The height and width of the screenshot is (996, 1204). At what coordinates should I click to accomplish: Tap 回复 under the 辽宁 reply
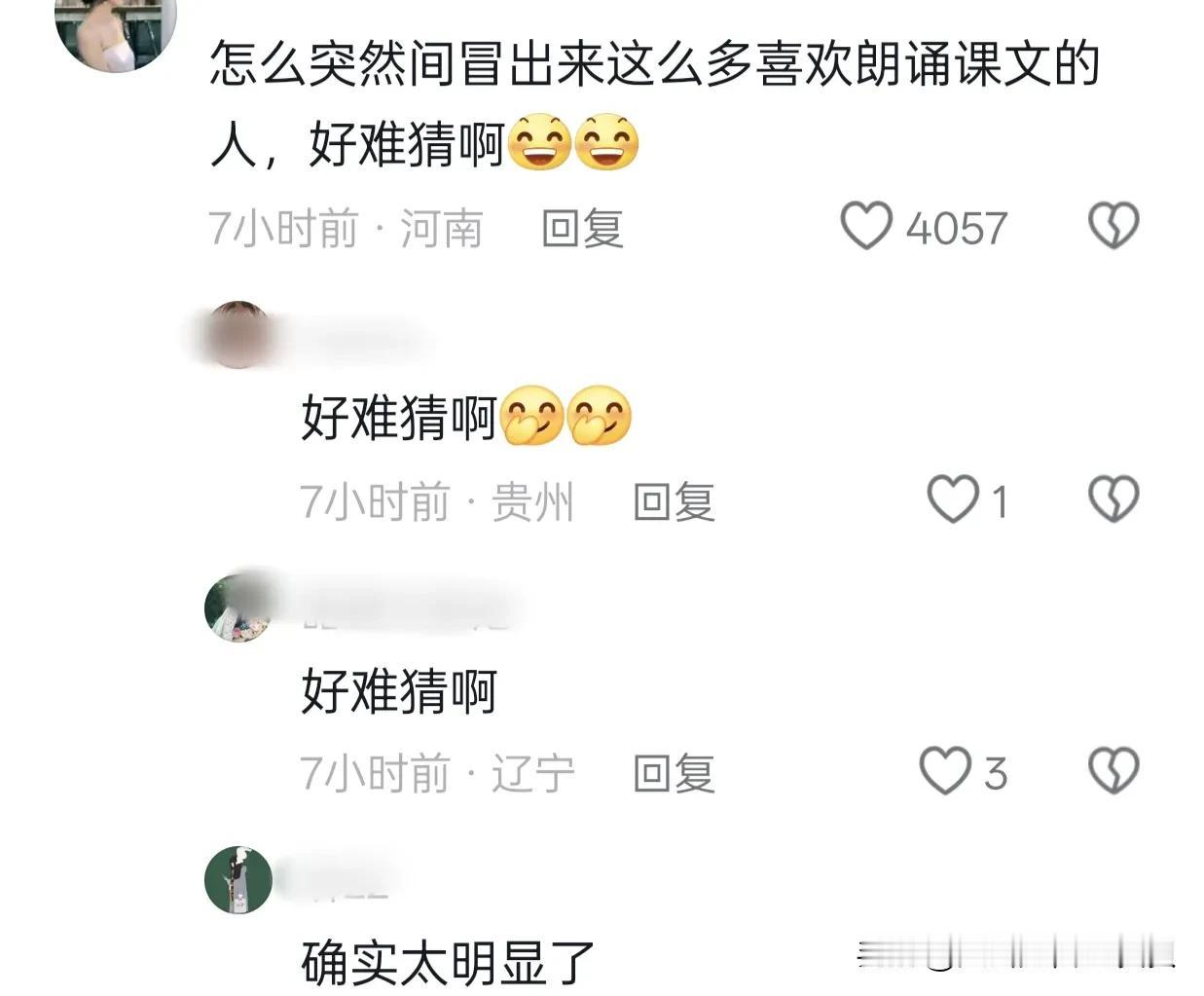point(674,774)
